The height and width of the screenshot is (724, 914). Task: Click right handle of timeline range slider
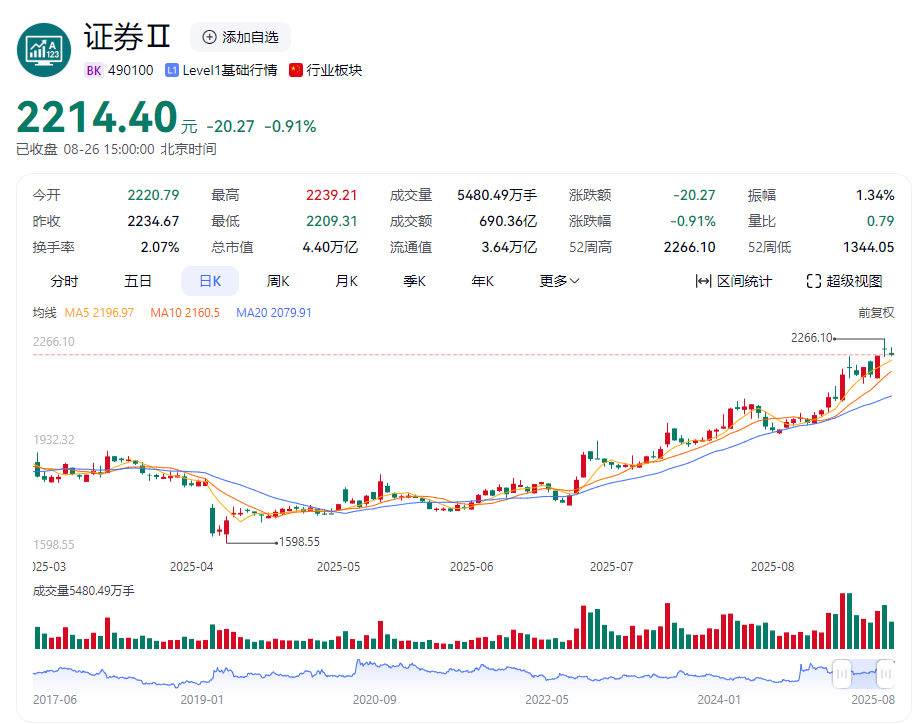[x=885, y=674]
